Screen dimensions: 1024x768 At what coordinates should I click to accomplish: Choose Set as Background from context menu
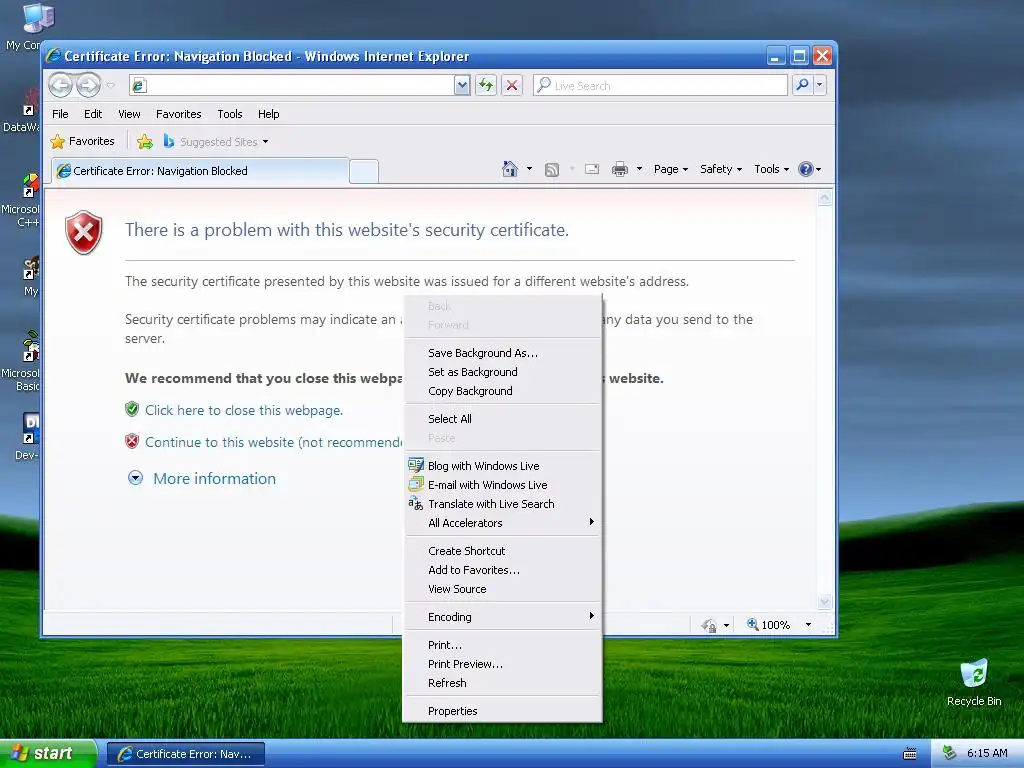coord(502,372)
